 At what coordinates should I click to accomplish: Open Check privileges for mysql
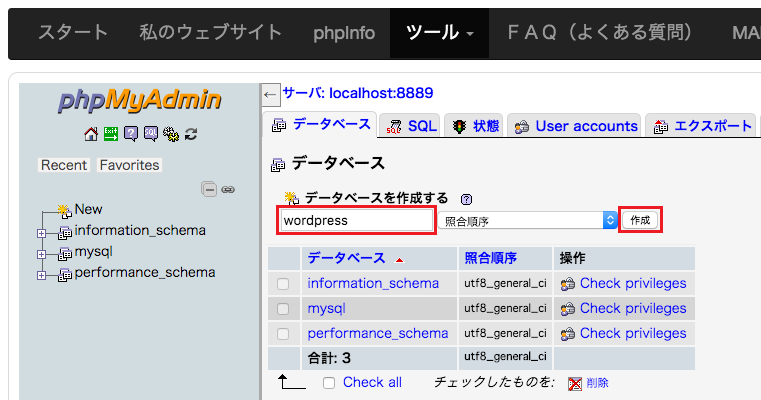tap(633, 308)
